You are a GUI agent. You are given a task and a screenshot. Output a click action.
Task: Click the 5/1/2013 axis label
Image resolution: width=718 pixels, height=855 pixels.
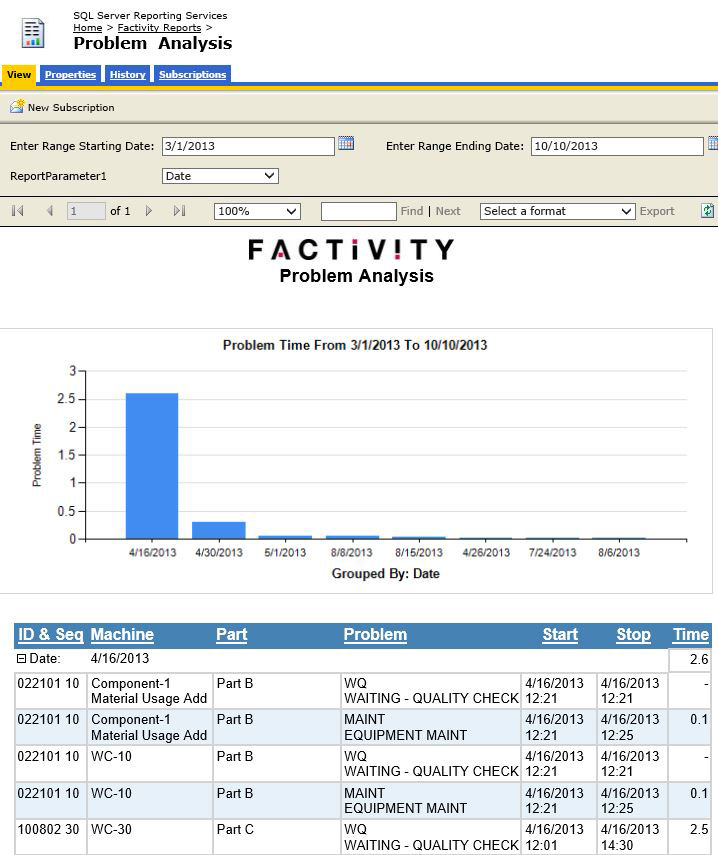[285, 553]
